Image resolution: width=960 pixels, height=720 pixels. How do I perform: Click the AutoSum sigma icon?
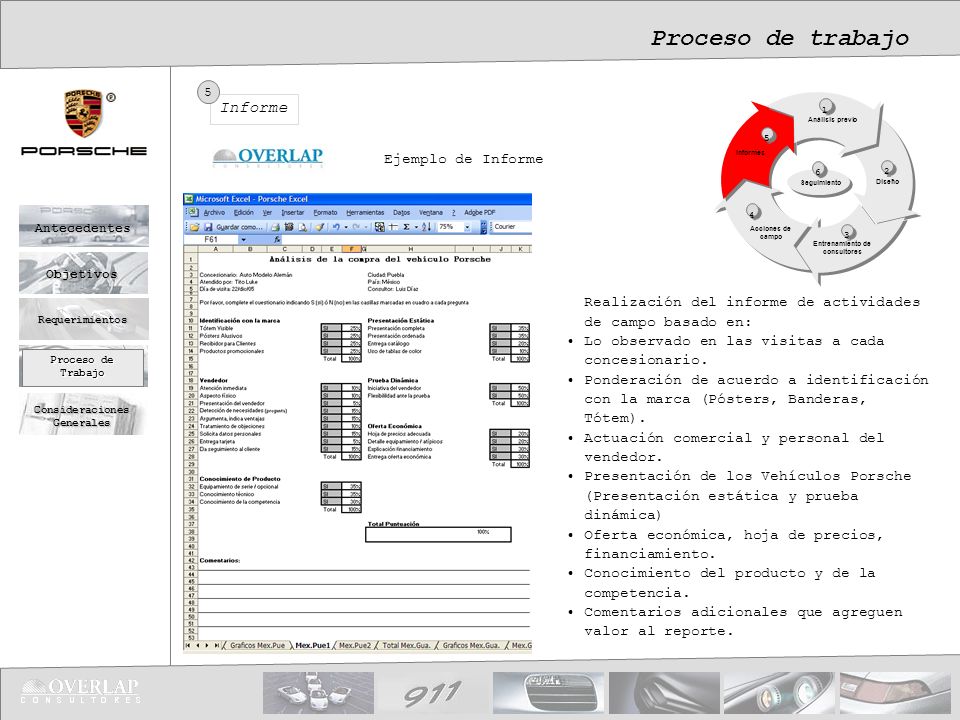pyautogui.click(x=406, y=227)
